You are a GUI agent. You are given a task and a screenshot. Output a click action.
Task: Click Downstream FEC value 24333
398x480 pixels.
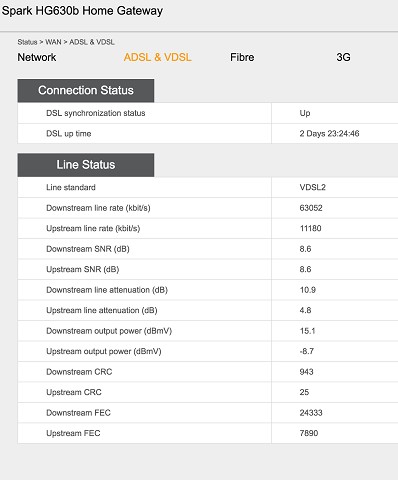tap(311, 413)
